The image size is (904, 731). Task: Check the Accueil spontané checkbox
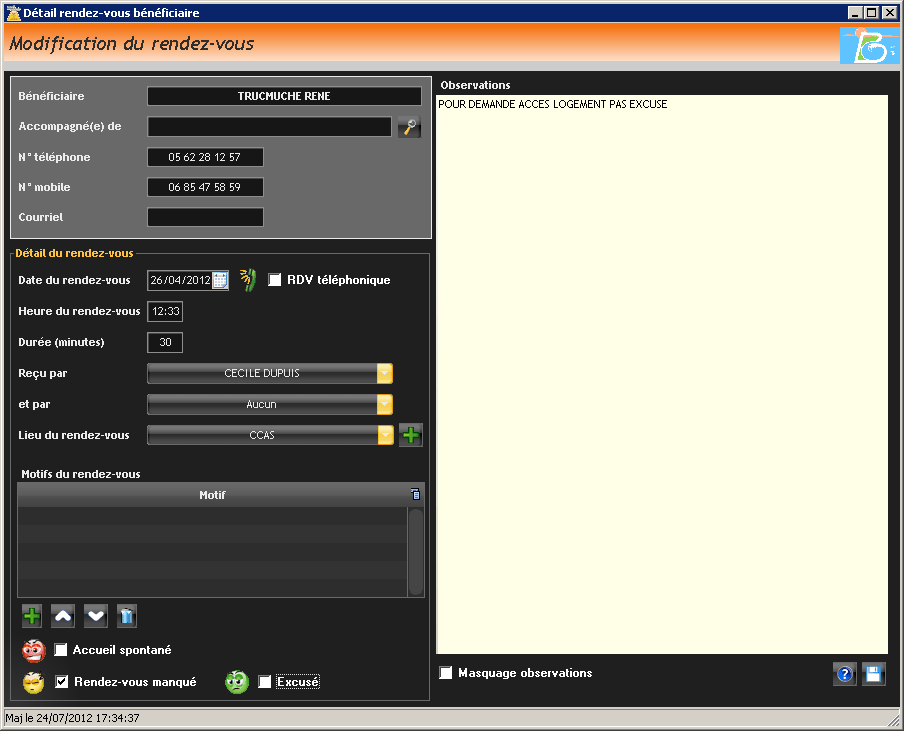point(61,651)
